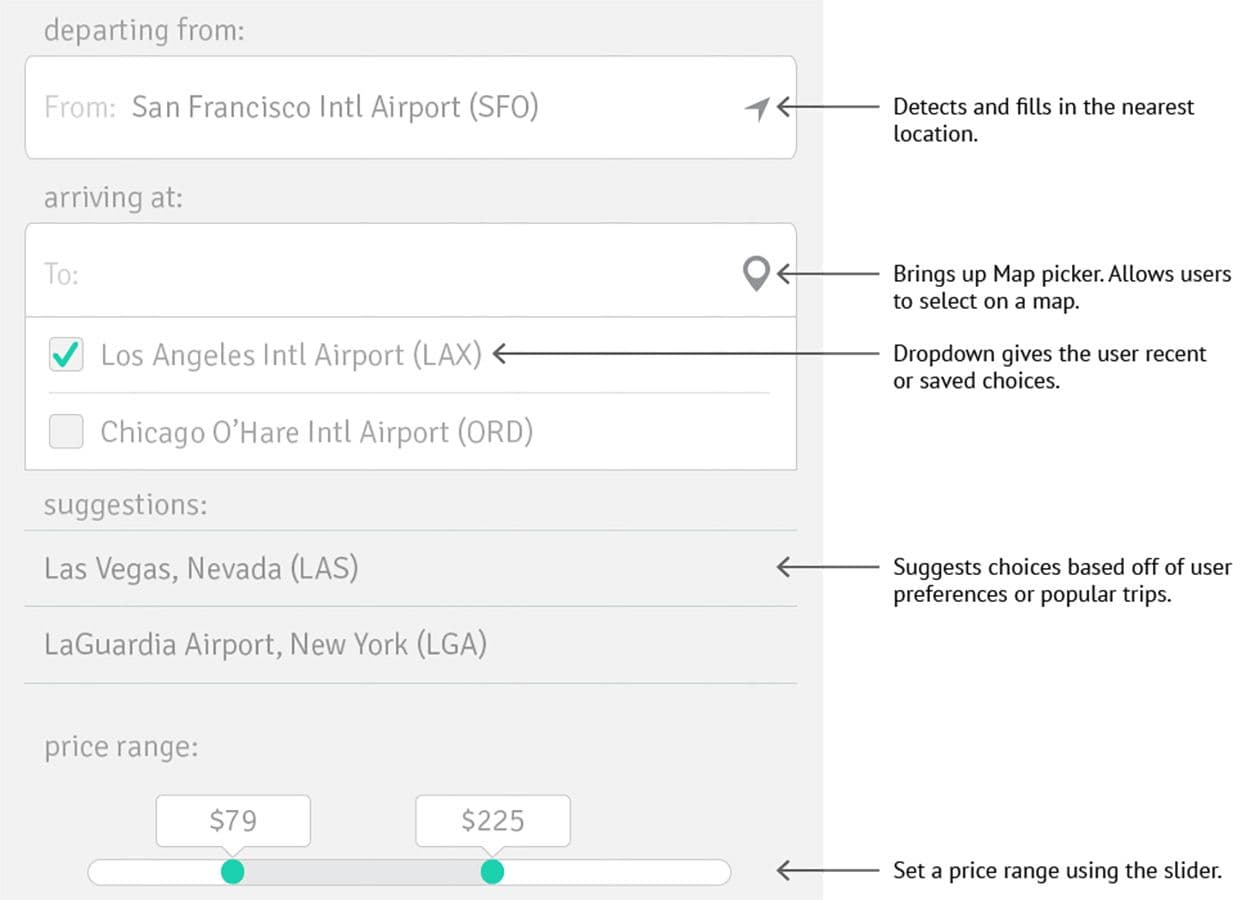Click the arrow pointing to LAX dropdown entry
Screen dimensions: 1260x900
click(x=680, y=353)
